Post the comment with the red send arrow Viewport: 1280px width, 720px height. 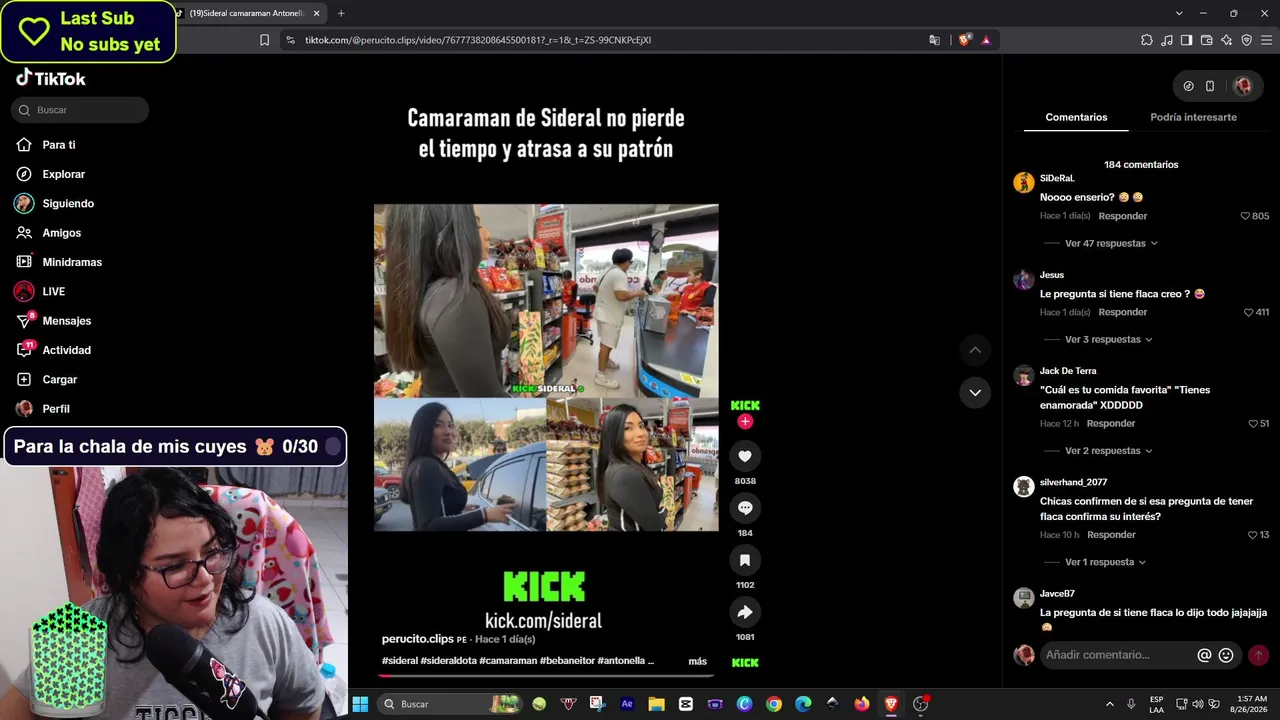pyautogui.click(x=1259, y=655)
